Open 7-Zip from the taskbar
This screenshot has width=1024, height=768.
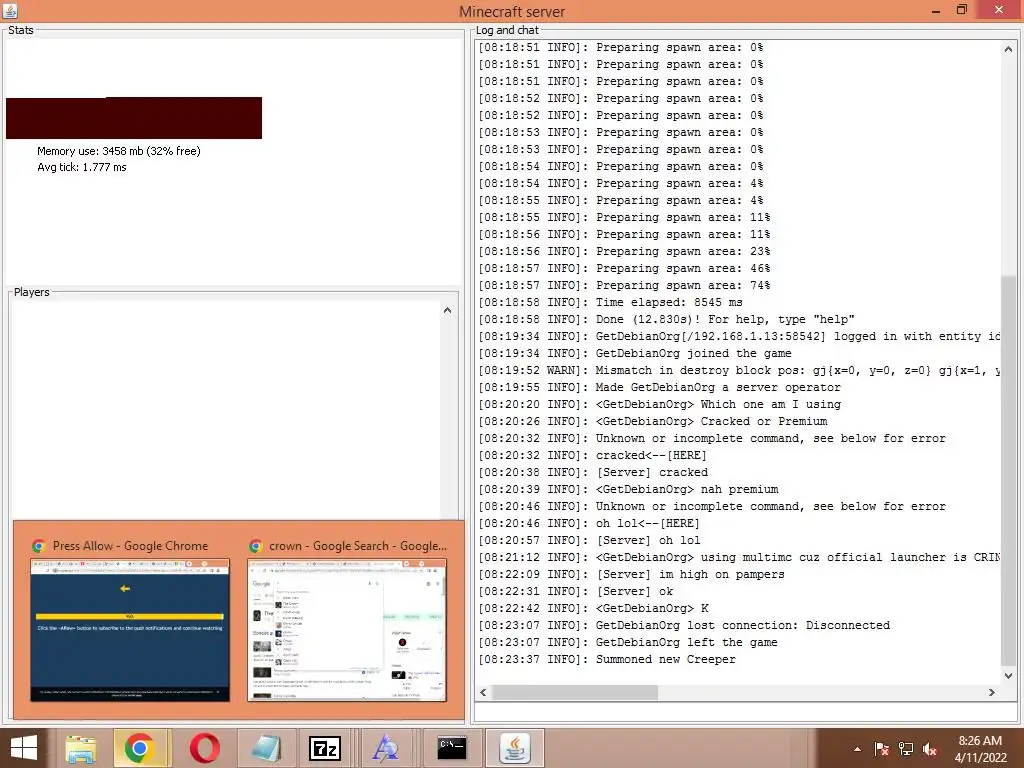[x=325, y=748]
